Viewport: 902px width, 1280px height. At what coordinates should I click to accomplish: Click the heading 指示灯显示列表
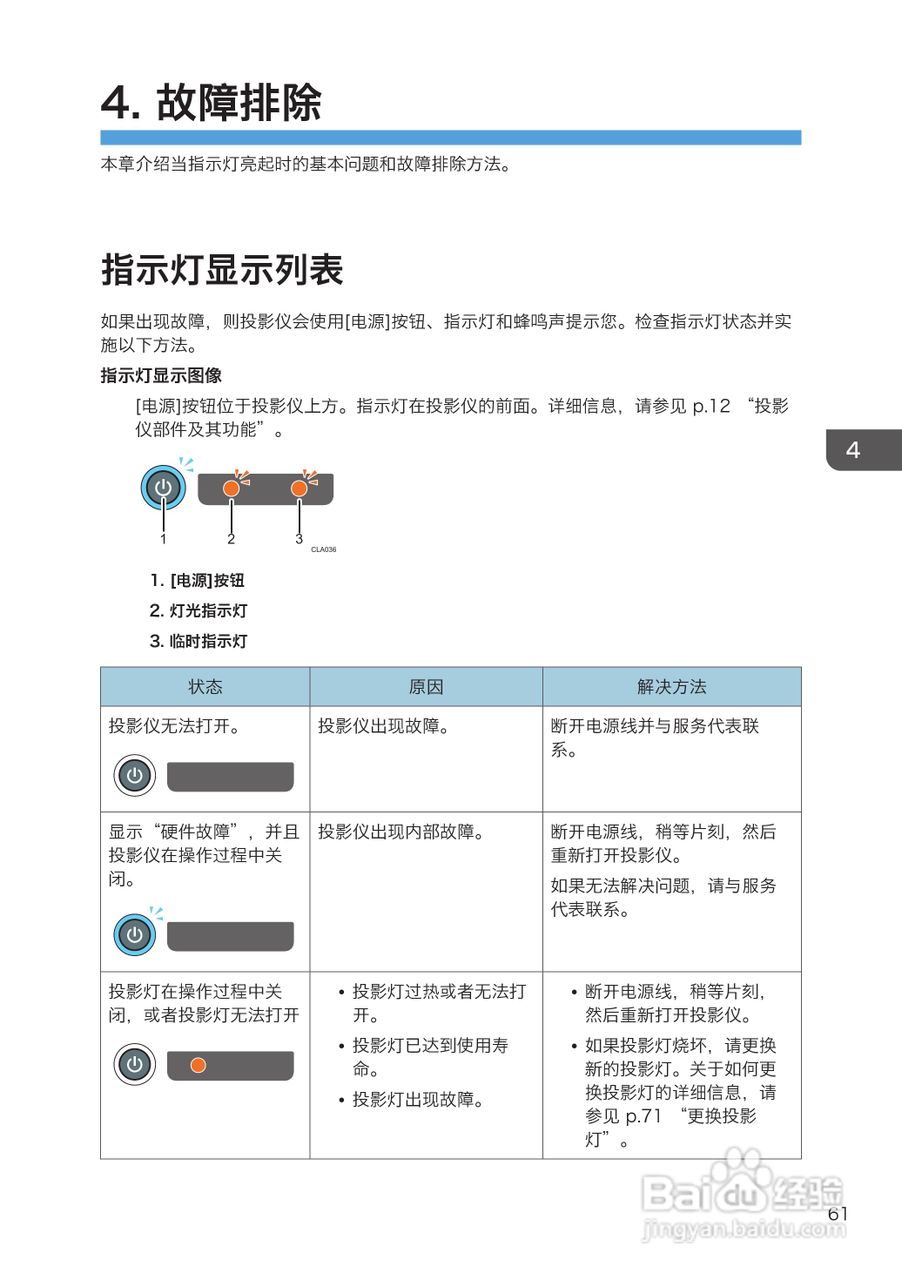click(222, 270)
